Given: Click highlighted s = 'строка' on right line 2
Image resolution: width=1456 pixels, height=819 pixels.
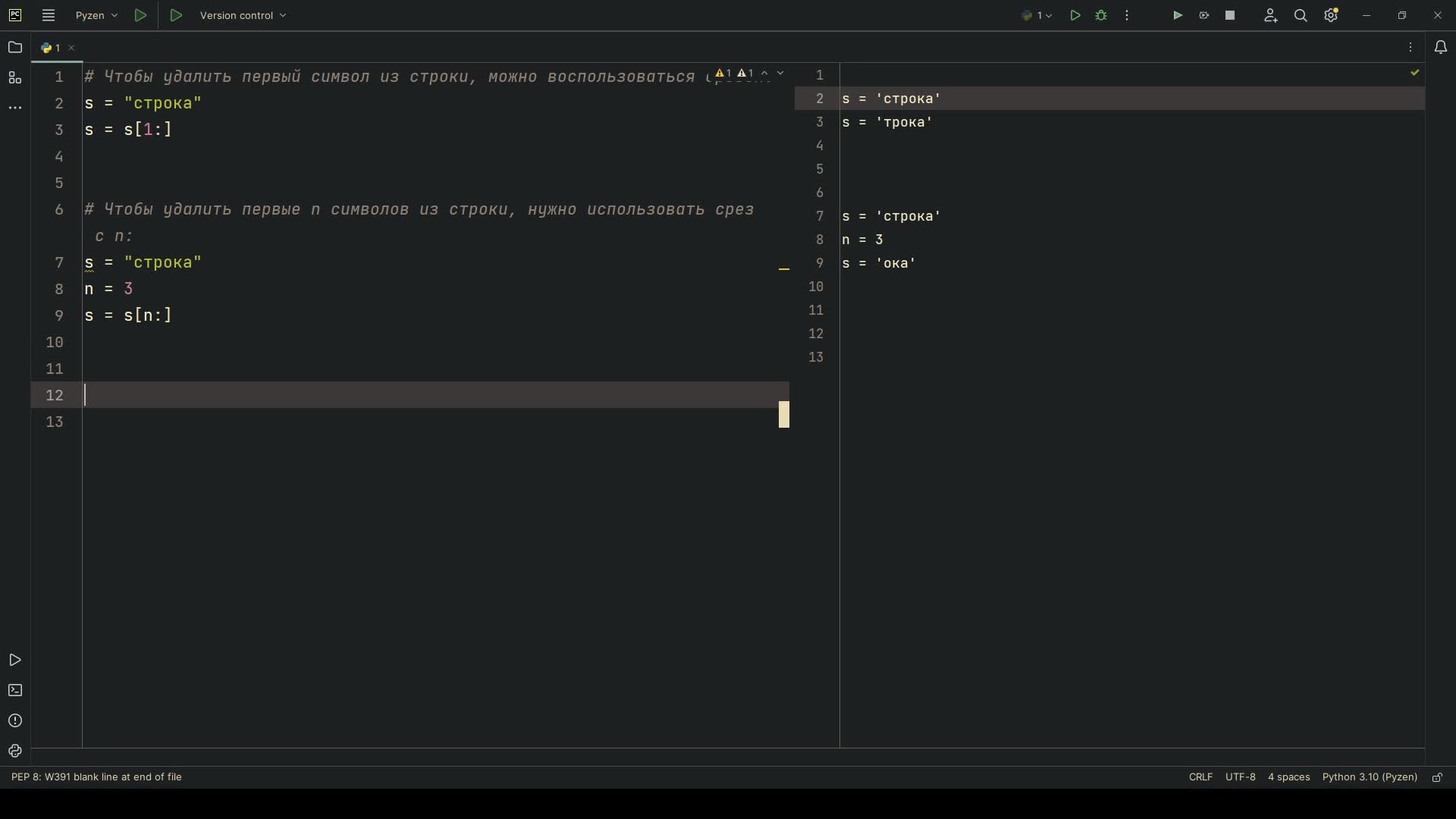Looking at the screenshot, I should pyautogui.click(x=891, y=99).
